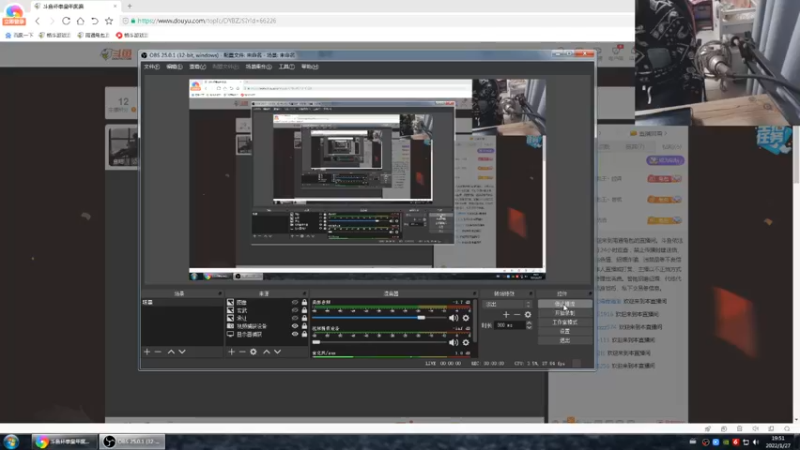The image size is (800, 450).
Task: Mute the desktop audio track
Action: coord(453,318)
